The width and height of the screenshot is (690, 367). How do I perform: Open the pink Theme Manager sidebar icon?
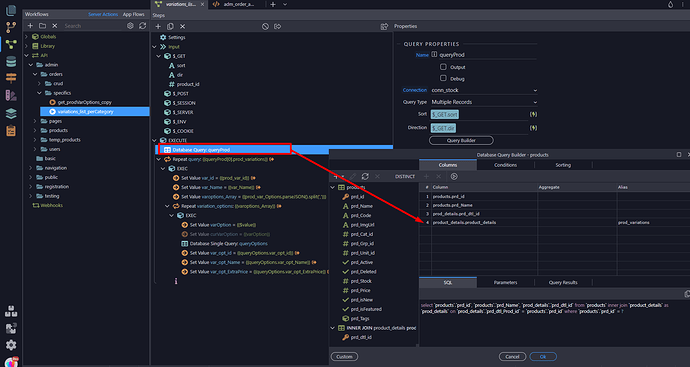pos(11,95)
